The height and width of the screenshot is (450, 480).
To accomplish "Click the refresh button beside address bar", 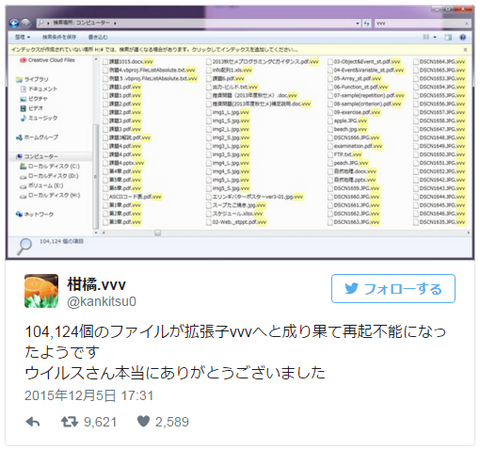I will point(367,23).
